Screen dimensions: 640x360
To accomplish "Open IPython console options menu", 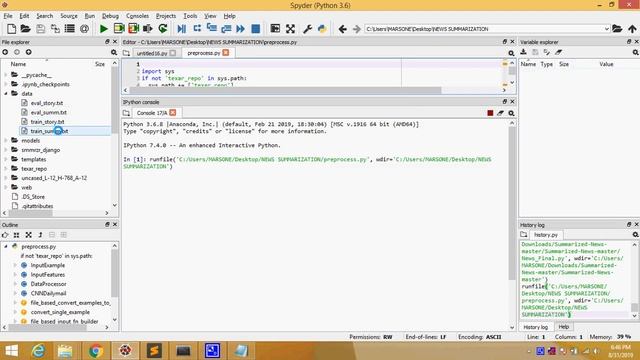I will tap(511, 113).
